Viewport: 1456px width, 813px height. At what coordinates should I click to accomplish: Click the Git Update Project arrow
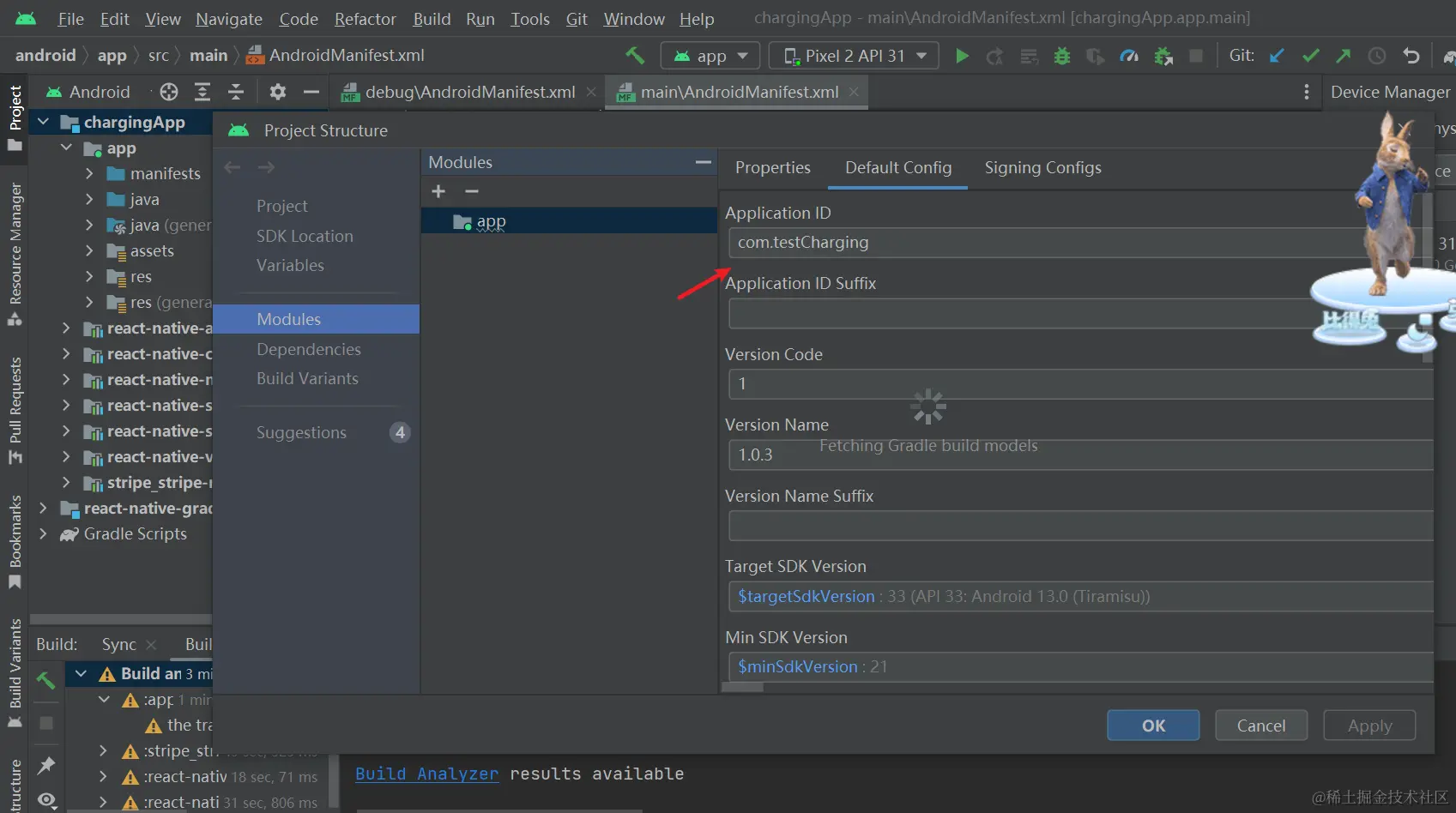point(1277,56)
